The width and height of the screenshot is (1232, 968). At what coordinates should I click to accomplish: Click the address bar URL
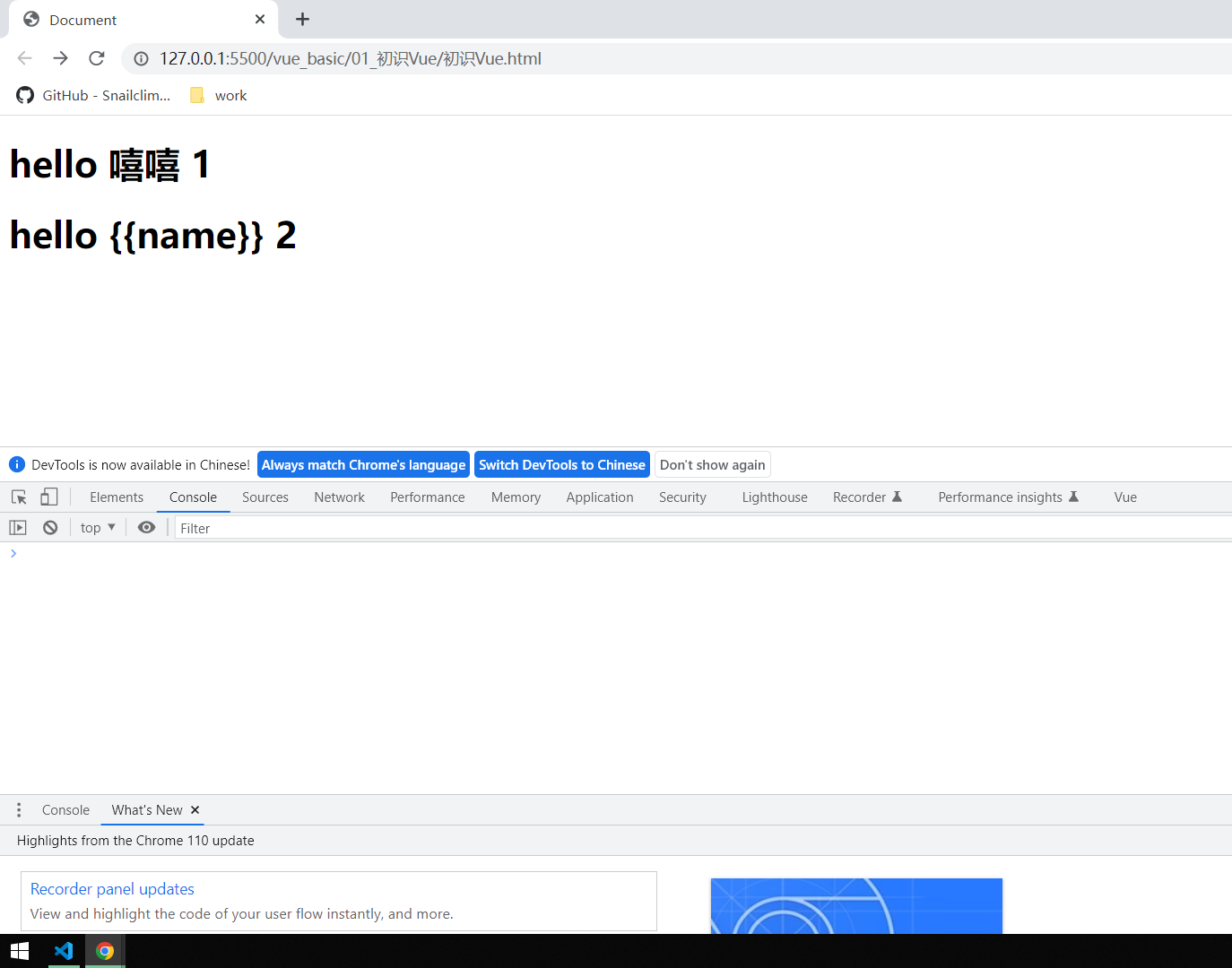pyautogui.click(x=351, y=58)
